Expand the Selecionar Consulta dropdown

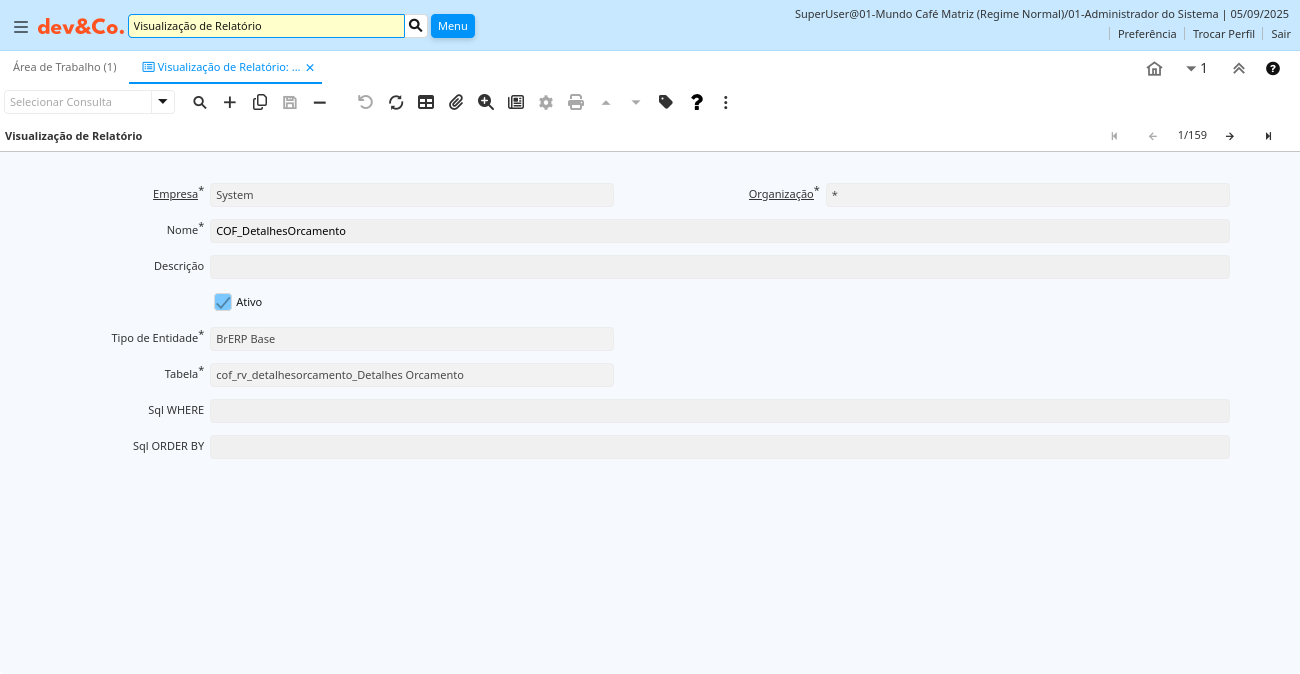[x=162, y=102]
